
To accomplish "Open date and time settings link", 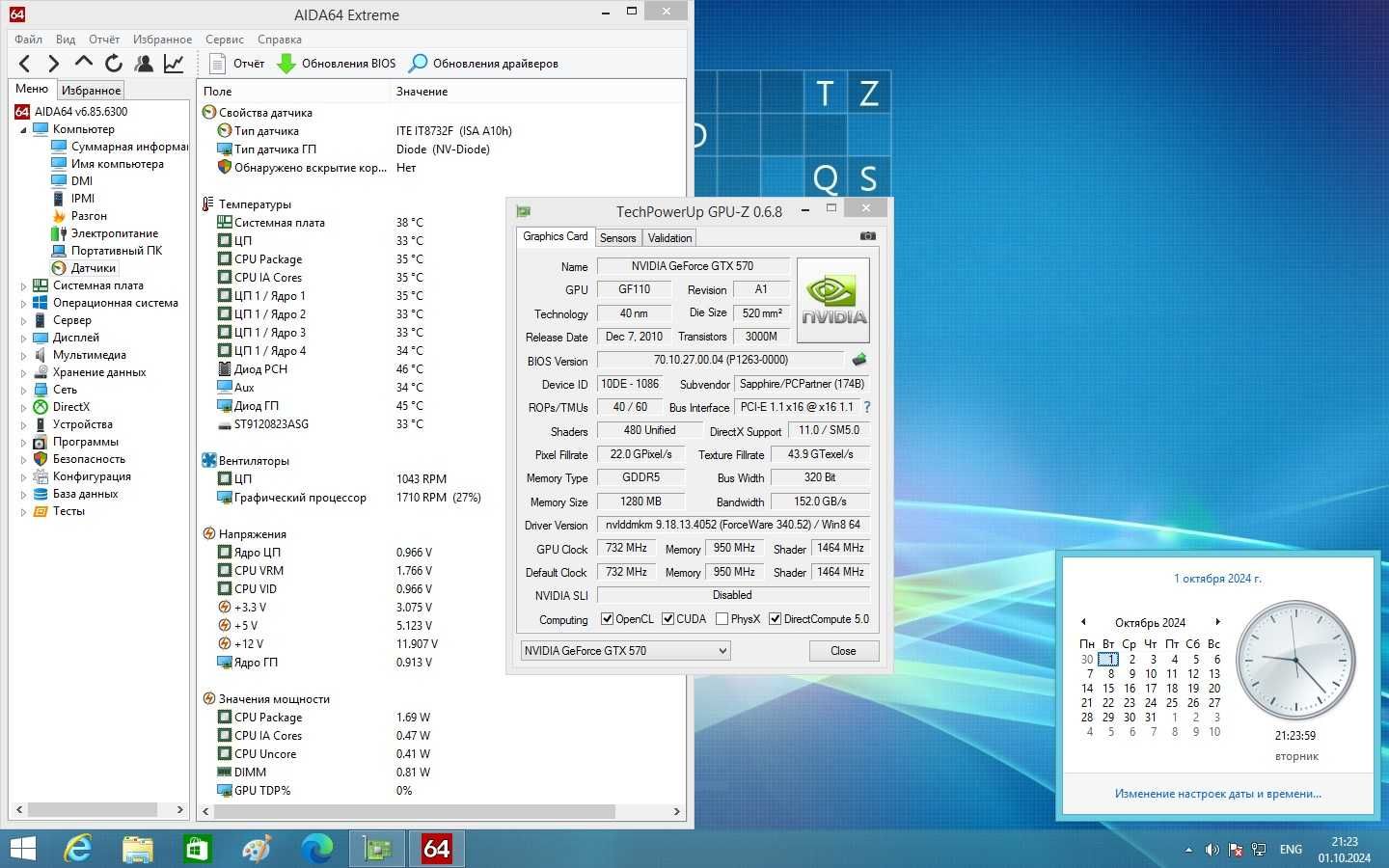I will pos(1217,794).
